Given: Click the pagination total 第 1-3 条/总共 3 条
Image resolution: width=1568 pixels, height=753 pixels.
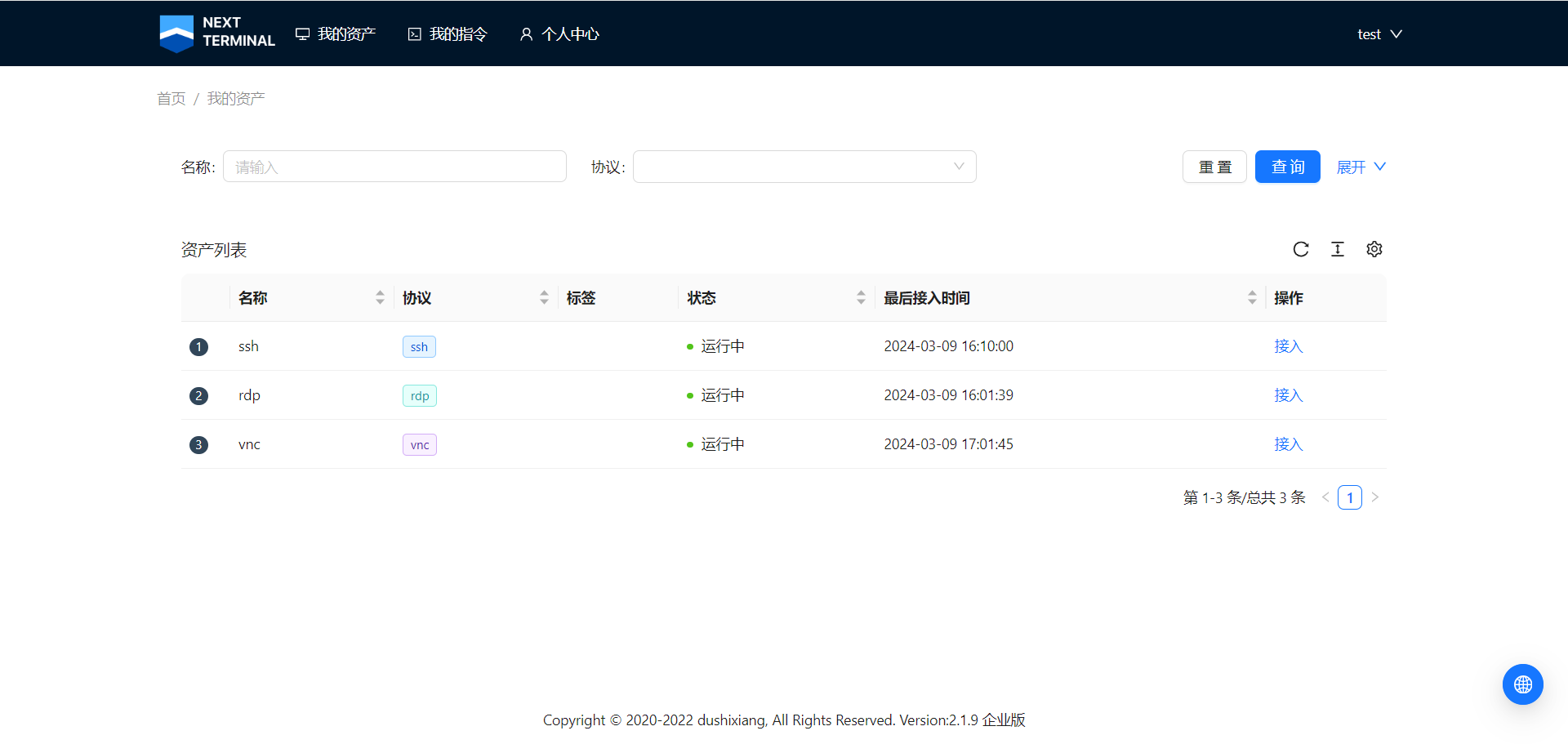Looking at the screenshot, I should point(1245,497).
